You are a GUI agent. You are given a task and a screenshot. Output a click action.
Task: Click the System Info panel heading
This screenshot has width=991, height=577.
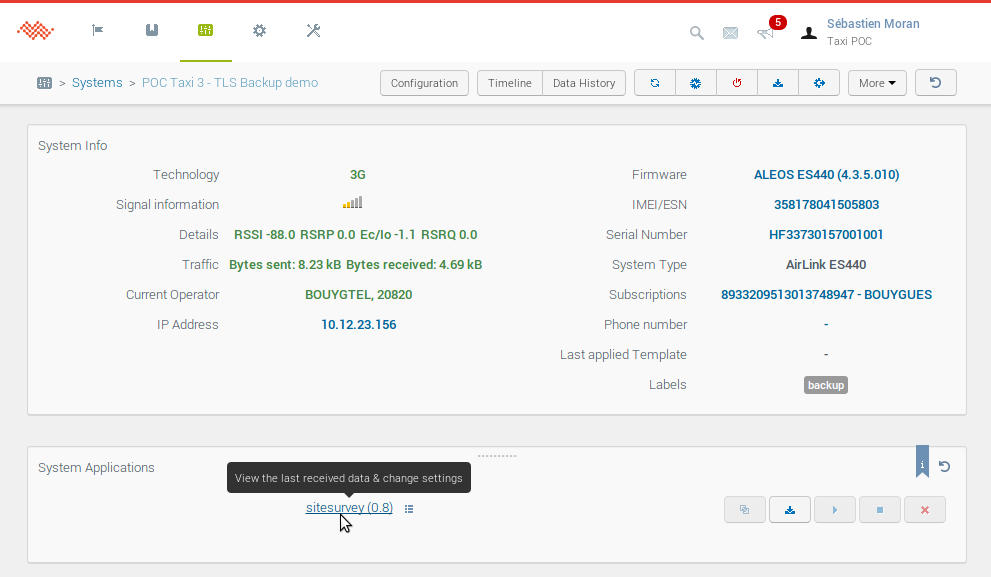(x=73, y=145)
